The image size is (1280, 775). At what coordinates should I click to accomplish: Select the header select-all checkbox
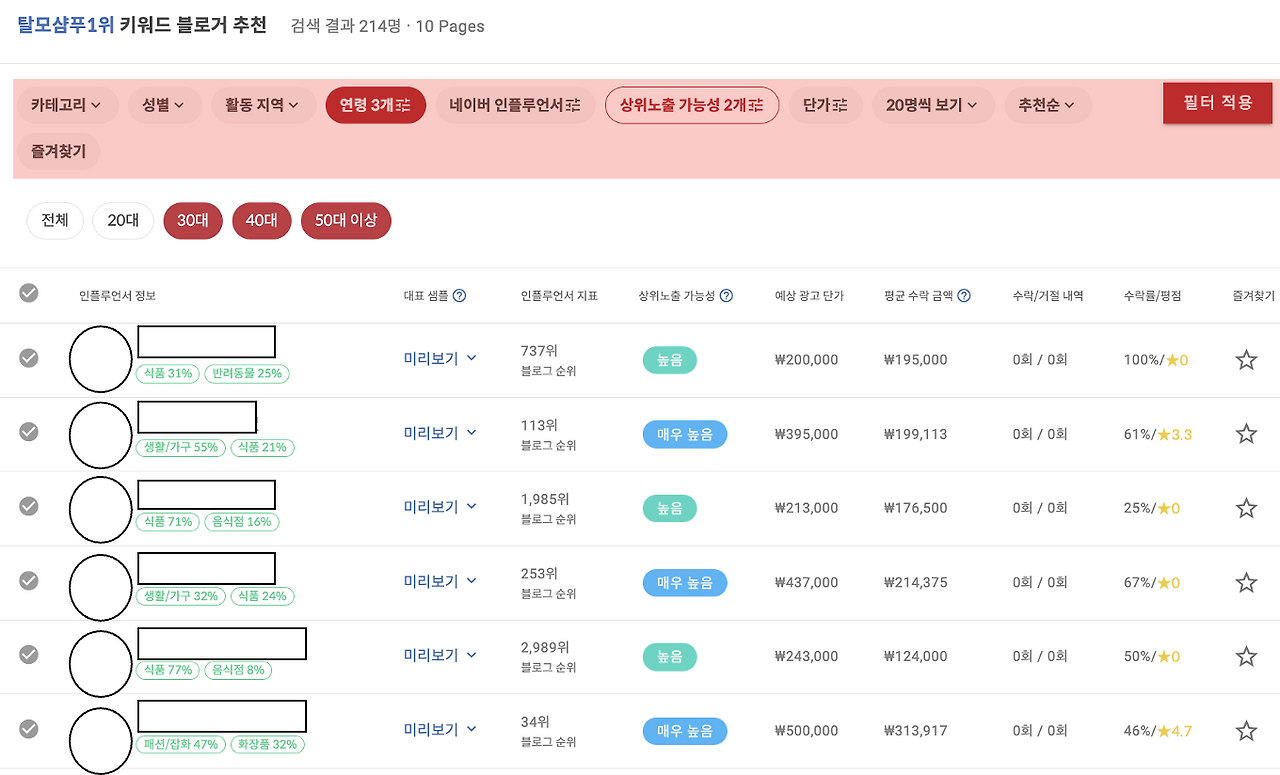coord(28,293)
